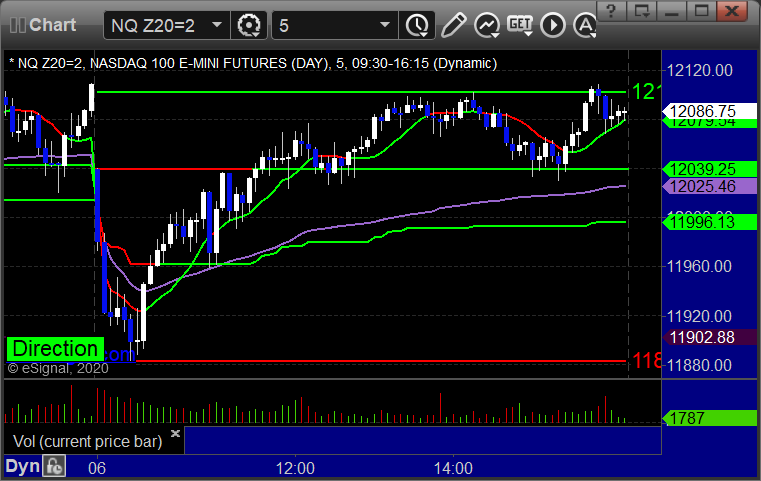Image resolution: width=761 pixels, height=481 pixels.
Task: Select the pencil drawing tools icon
Action: tap(453, 25)
